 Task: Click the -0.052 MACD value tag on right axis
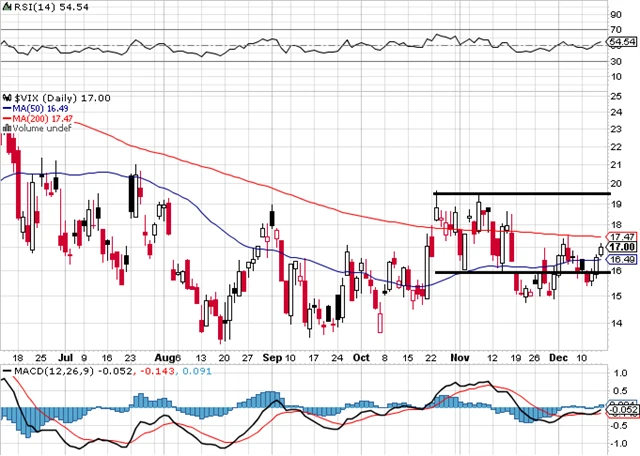tap(623, 410)
